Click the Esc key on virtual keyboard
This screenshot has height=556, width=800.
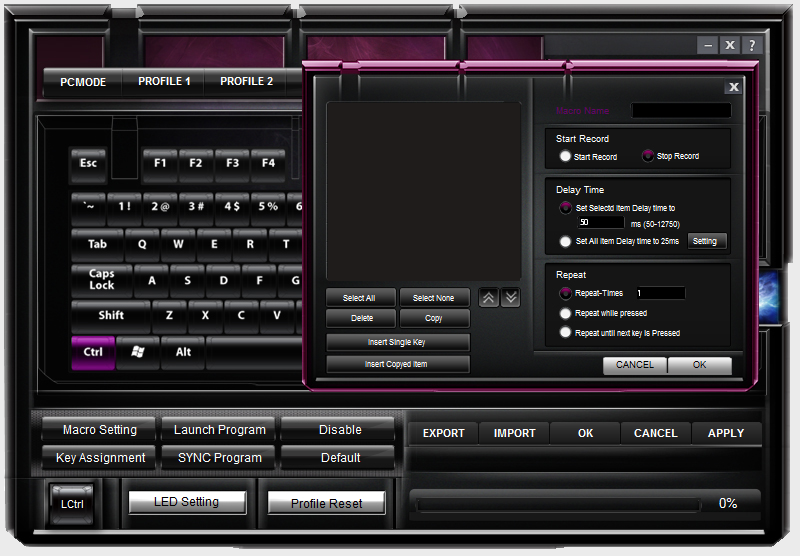tap(88, 163)
